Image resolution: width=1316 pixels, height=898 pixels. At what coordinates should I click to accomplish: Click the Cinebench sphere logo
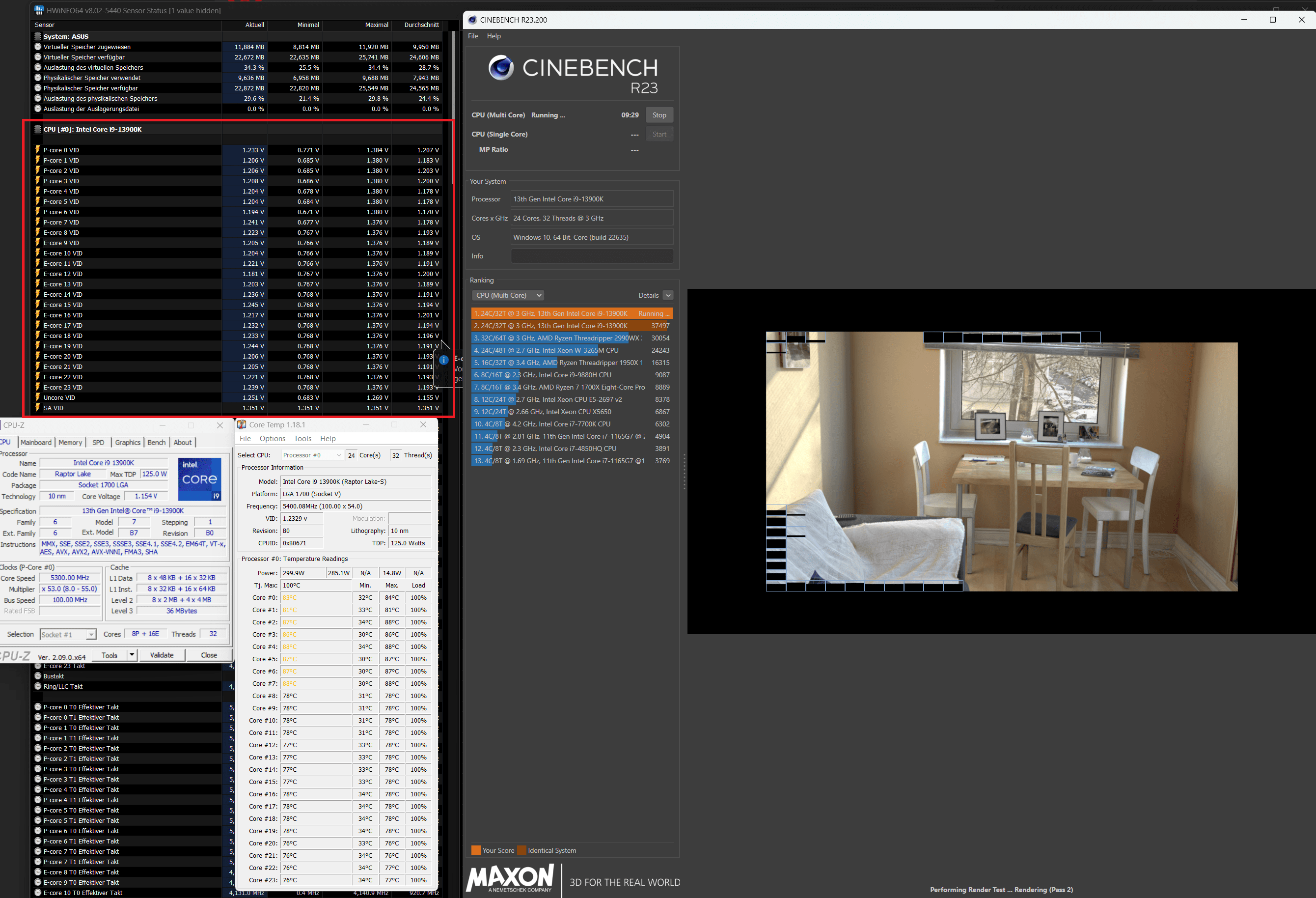click(x=501, y=68)
